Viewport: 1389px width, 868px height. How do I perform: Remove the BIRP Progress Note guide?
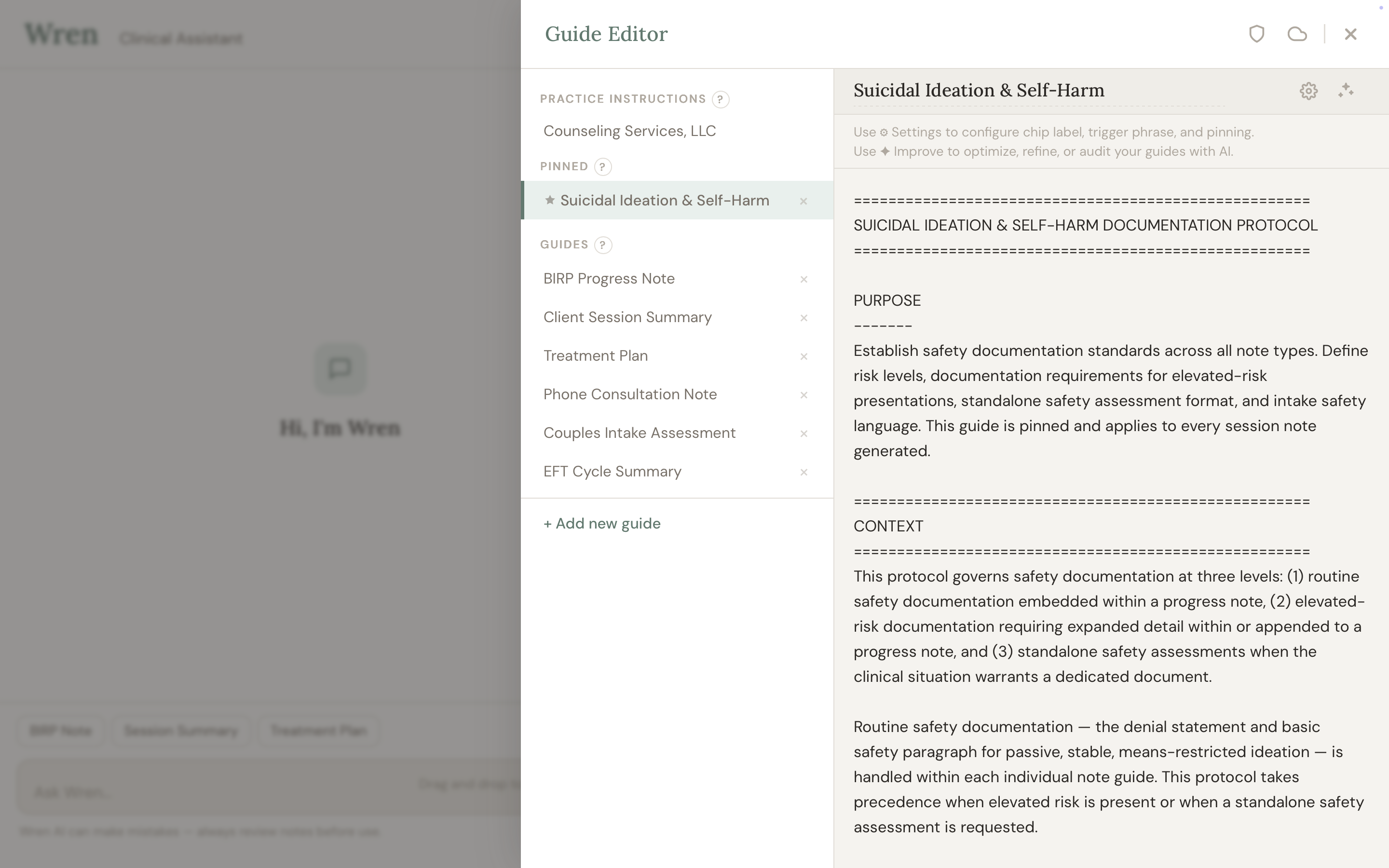click(x=803, y=280)
